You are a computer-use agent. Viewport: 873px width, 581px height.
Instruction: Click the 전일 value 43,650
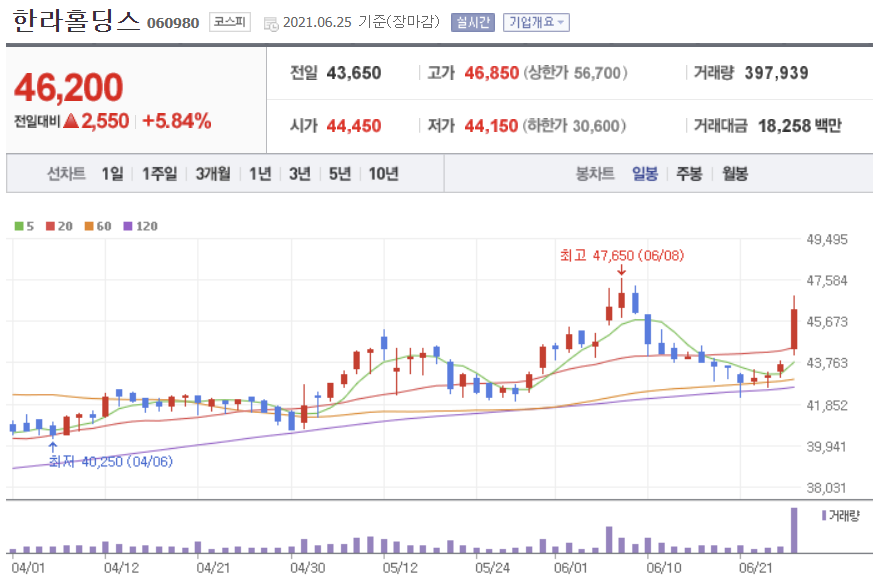[x=354, y=73]
